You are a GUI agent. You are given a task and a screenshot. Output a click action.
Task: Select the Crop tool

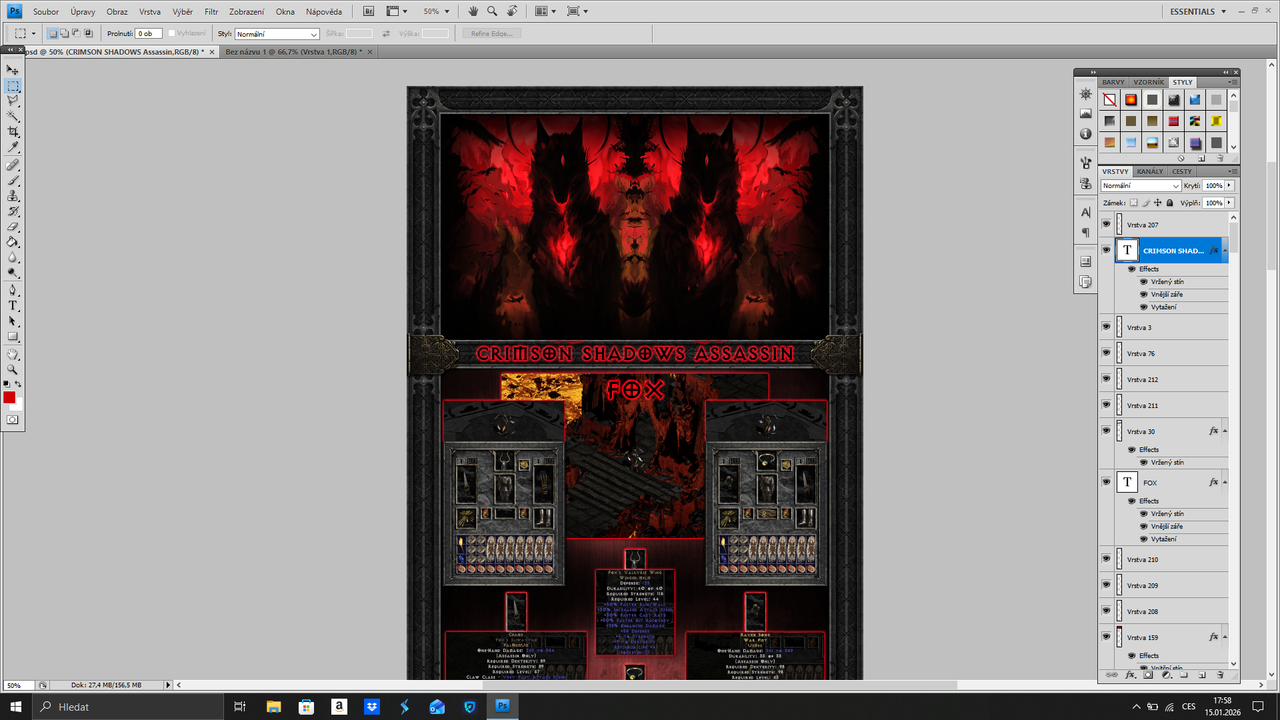click(13, 131)
